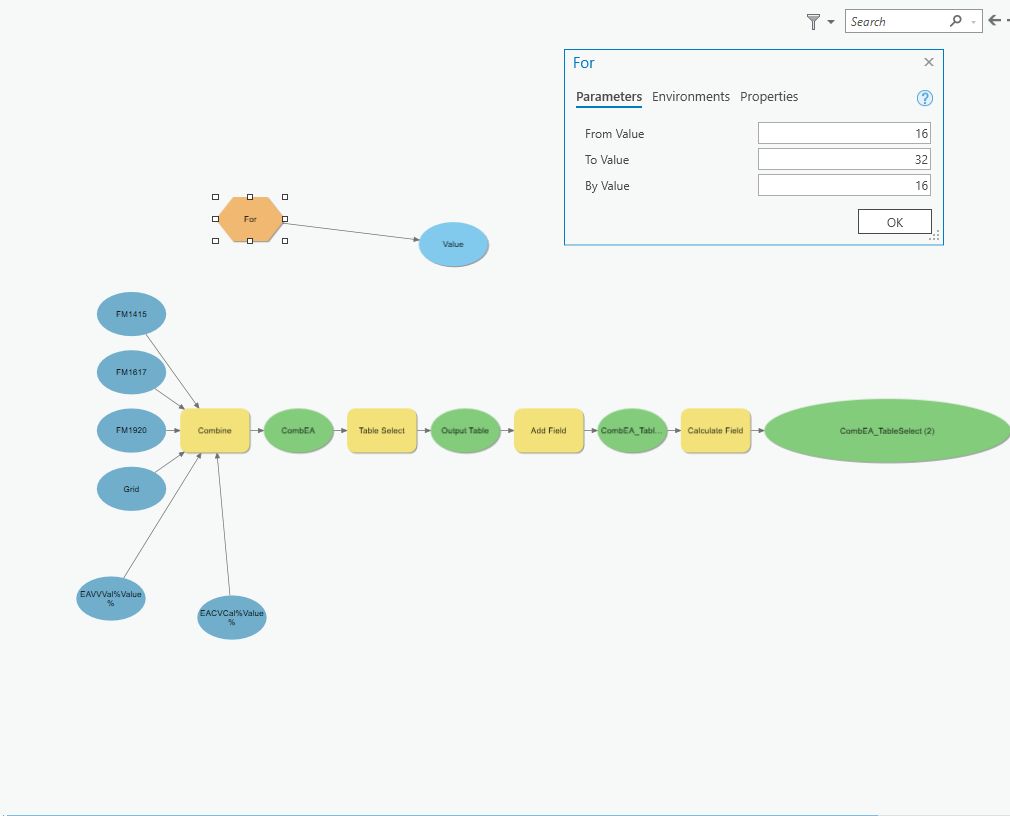Select the EACVCal%Value% variable

coord(232,618)
